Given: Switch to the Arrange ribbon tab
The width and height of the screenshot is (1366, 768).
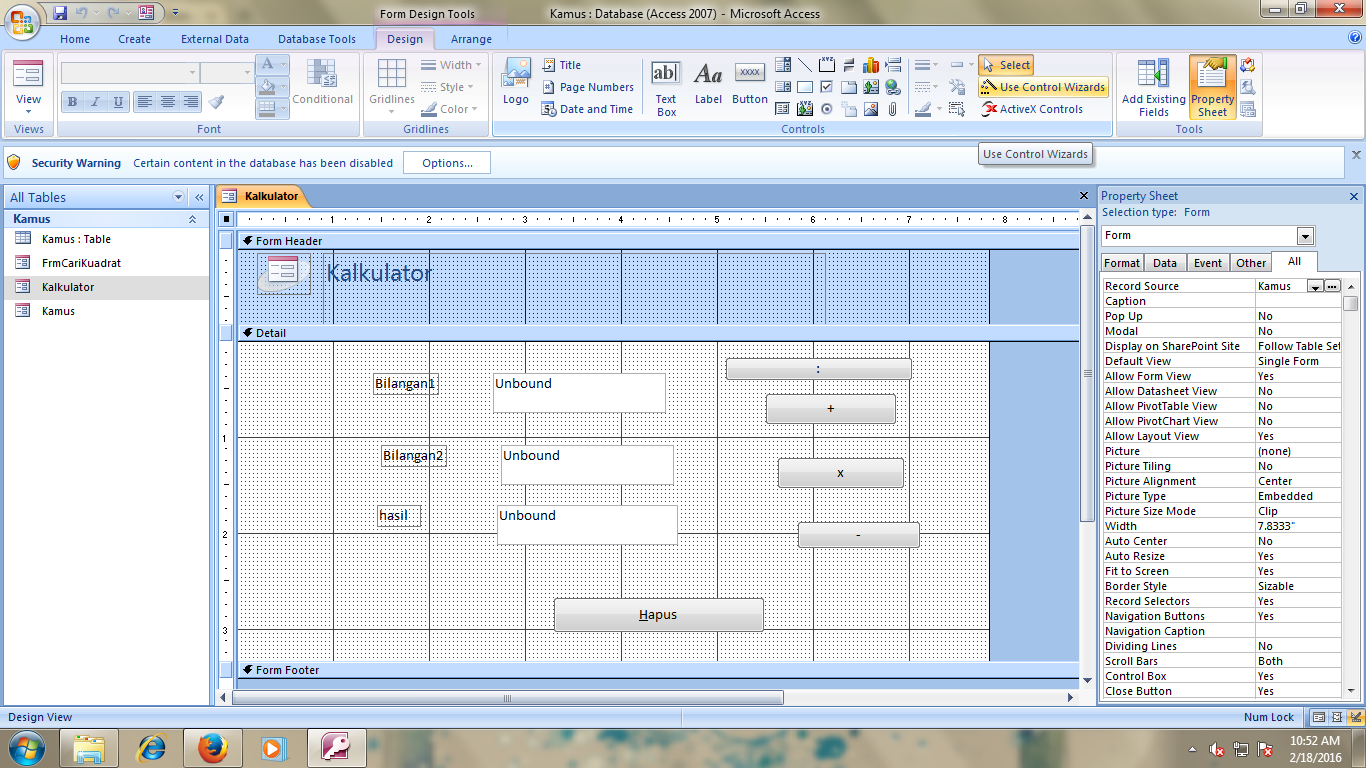Looking at the screenshot, I should (471, 39).
